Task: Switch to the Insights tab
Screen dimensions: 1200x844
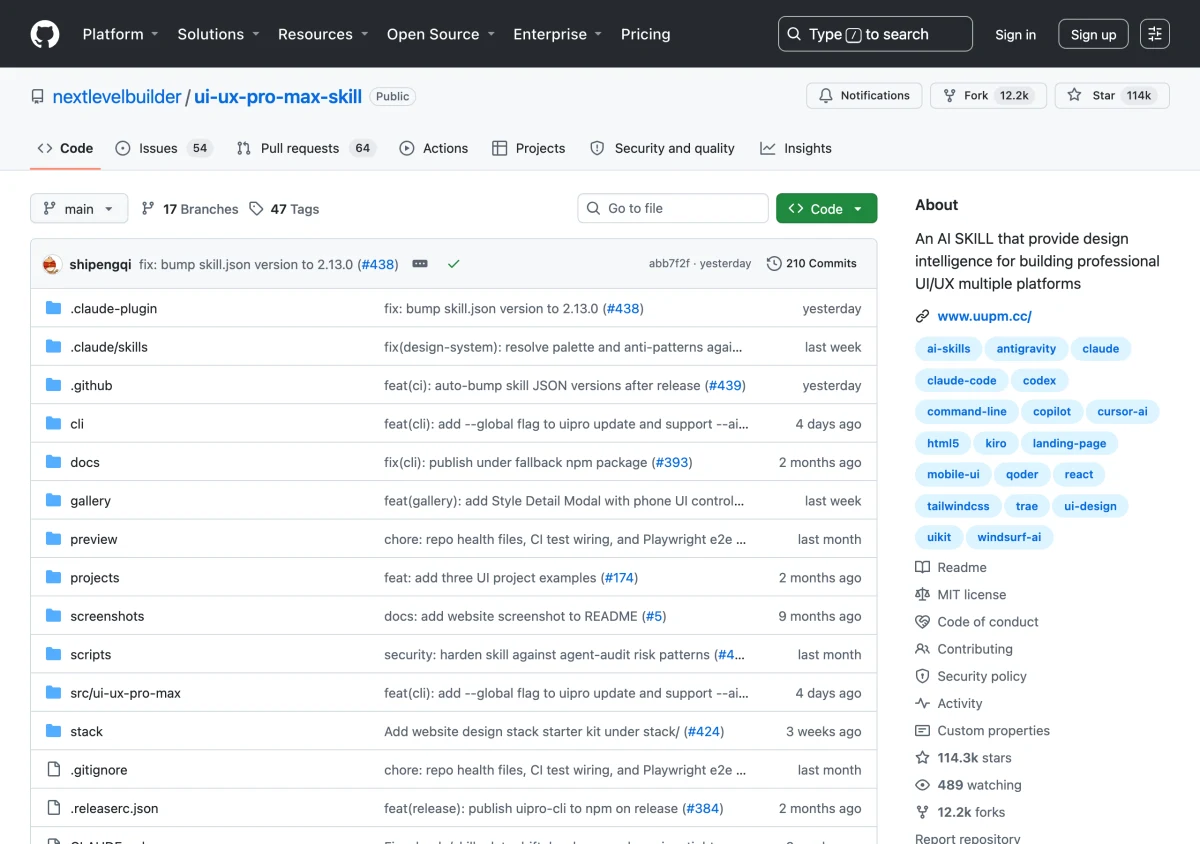Action: 795,148
